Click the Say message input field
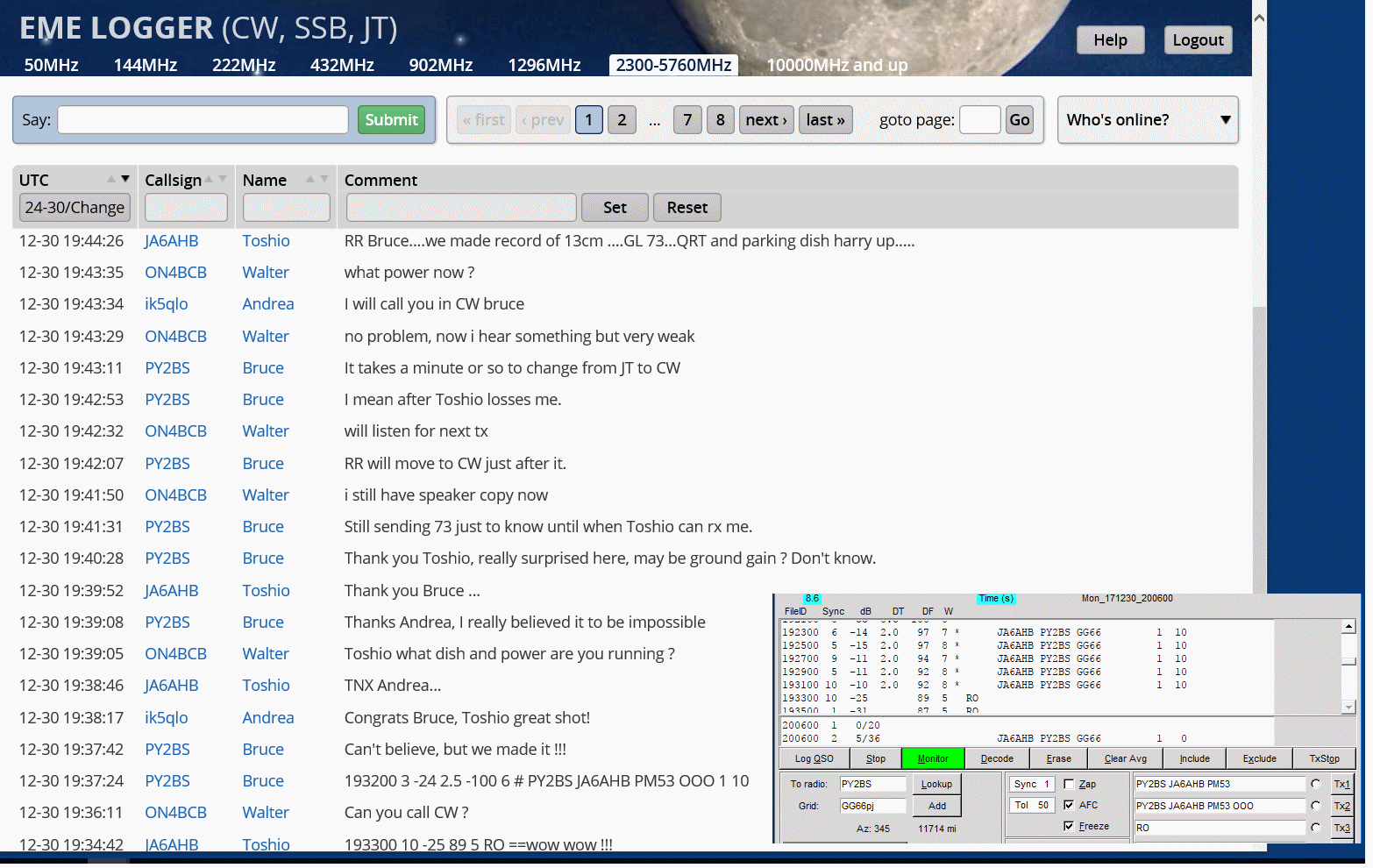 point(203,120)
